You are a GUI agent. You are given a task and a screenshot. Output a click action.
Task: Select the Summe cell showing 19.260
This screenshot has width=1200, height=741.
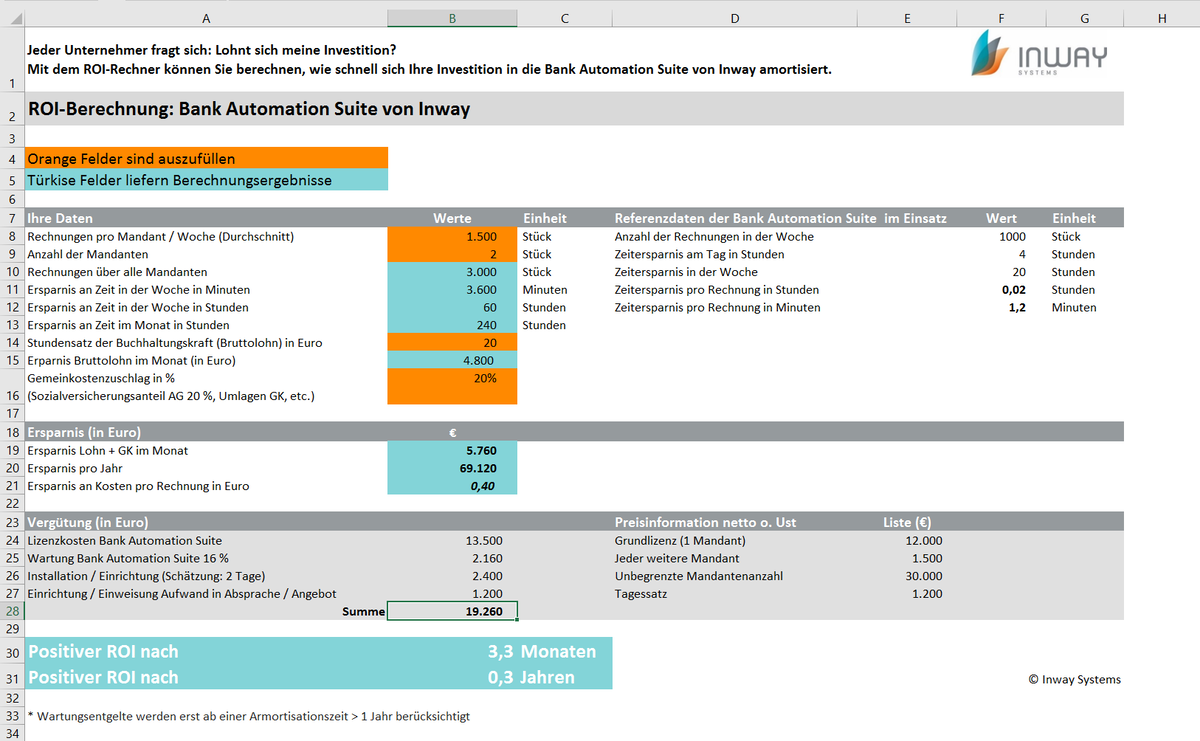coord(452,611)
